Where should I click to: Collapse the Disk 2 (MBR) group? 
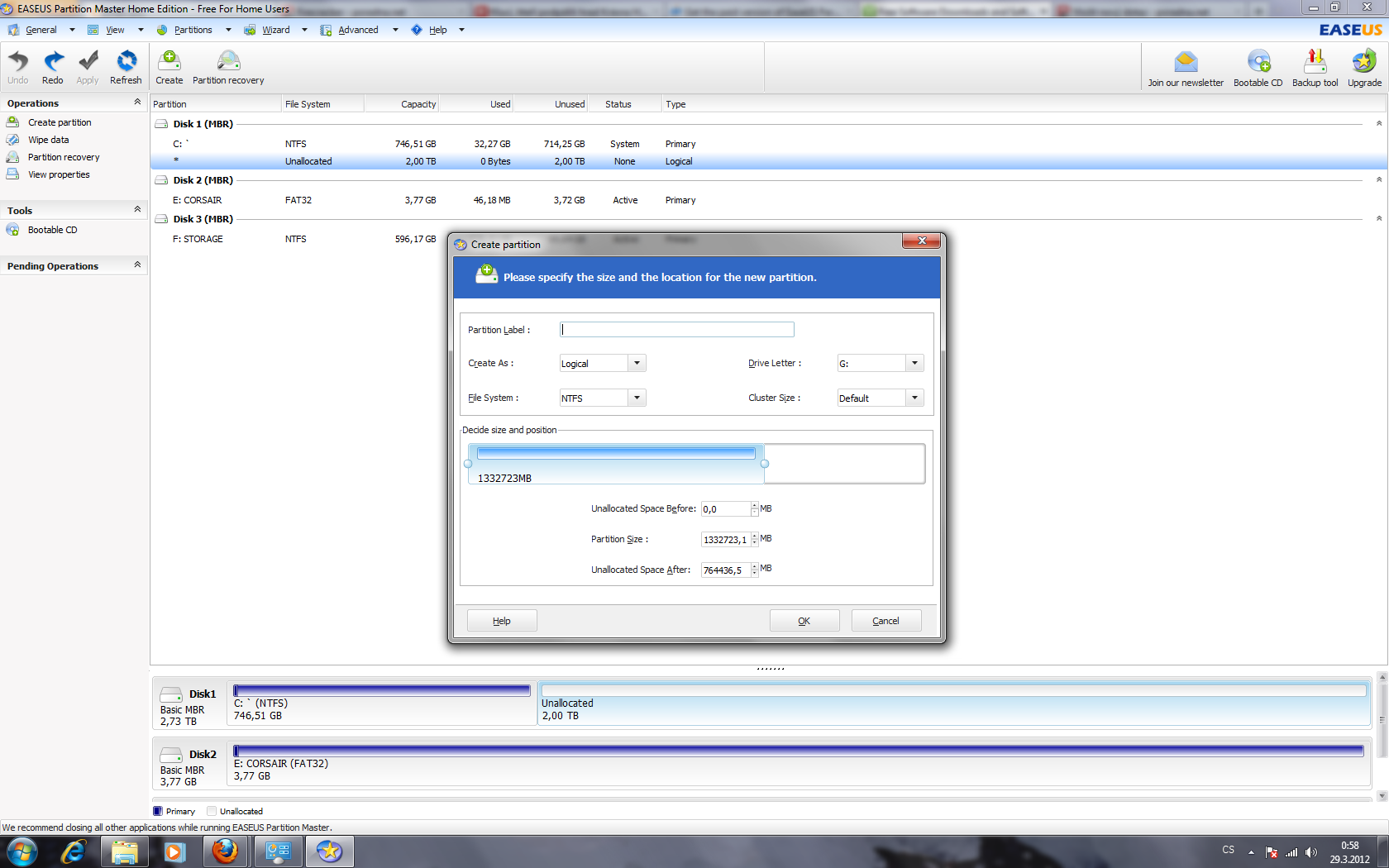tap(1378, 180)
